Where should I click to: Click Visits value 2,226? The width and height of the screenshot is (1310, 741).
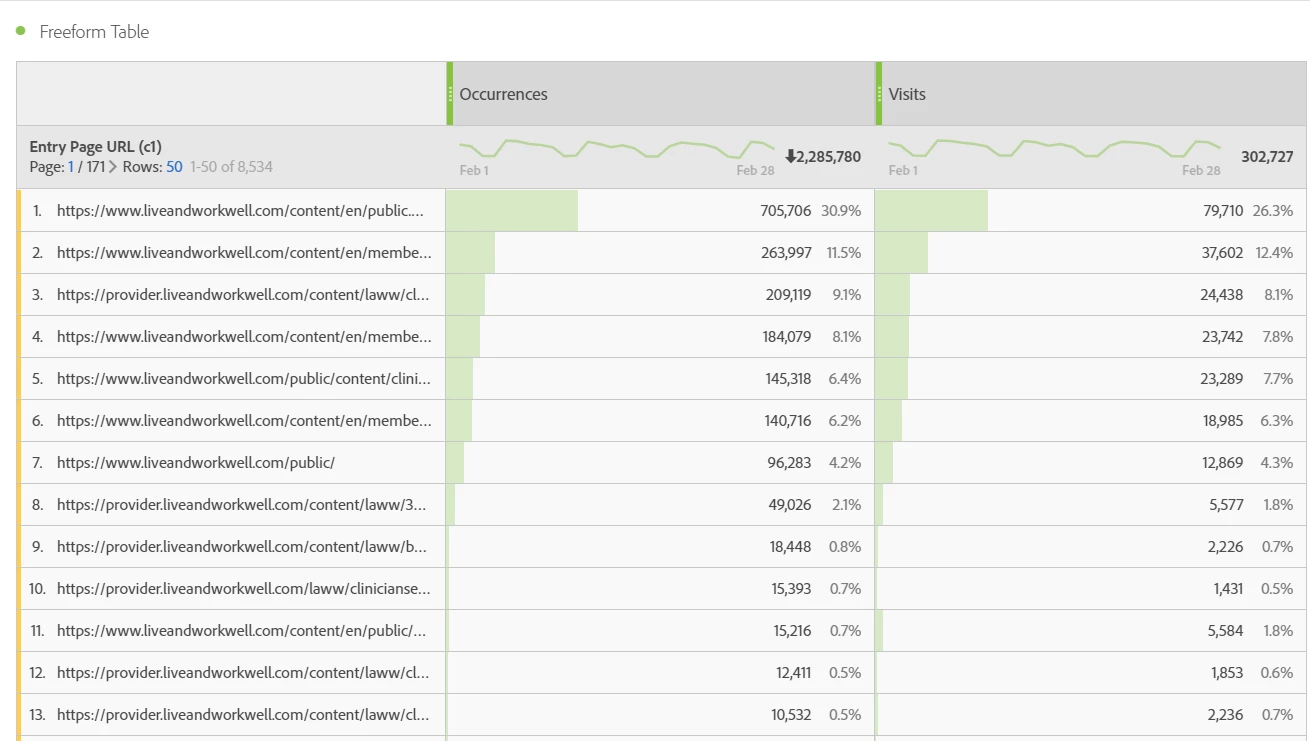coord(1226,547)
